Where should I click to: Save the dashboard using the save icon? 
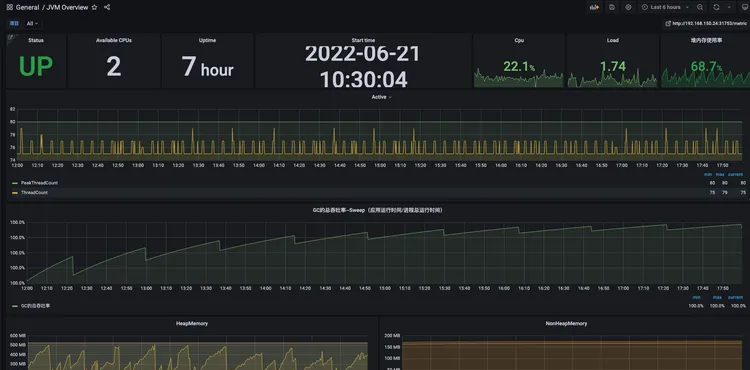tap(612, 7)
